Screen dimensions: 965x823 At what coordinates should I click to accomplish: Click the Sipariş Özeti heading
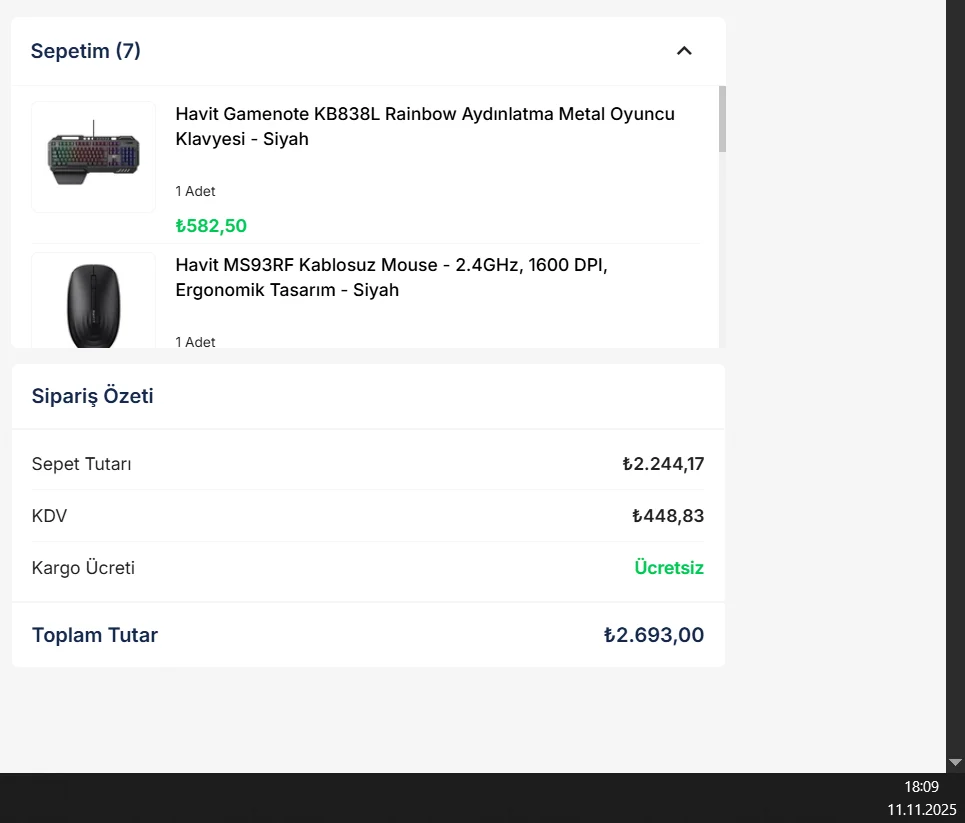click(x=93, y=396)
